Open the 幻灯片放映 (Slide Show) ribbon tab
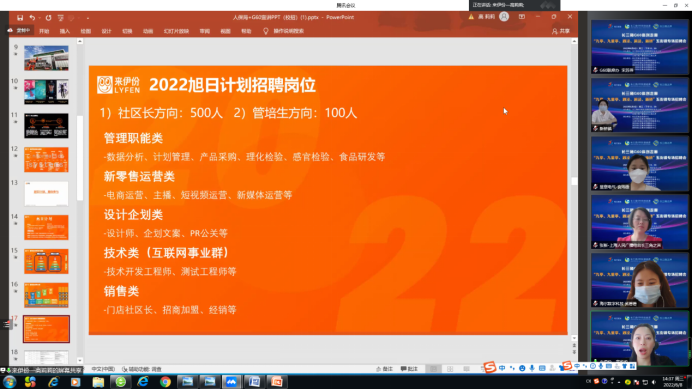 [176, 31]
